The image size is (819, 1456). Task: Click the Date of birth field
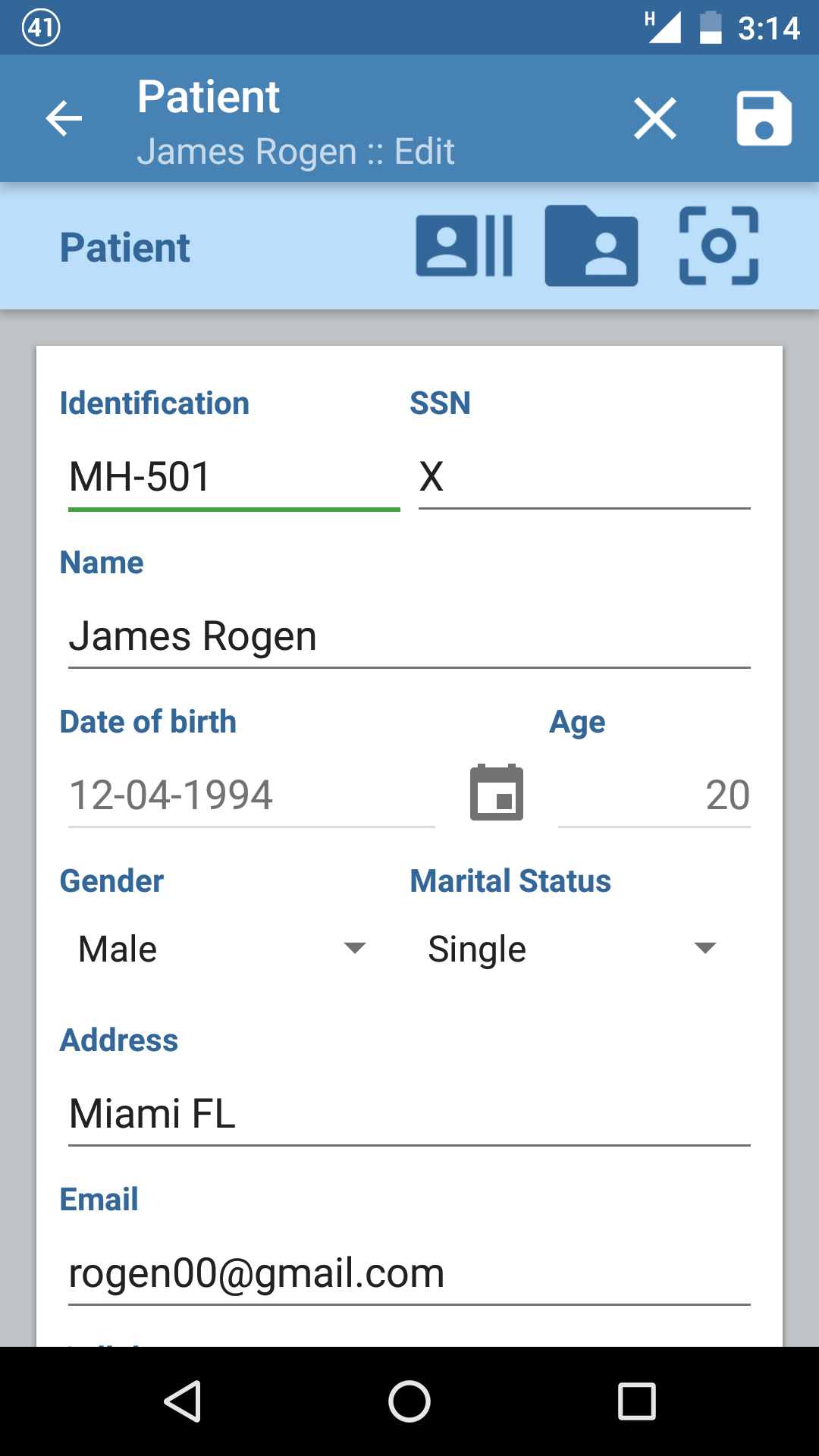[251, 795]
